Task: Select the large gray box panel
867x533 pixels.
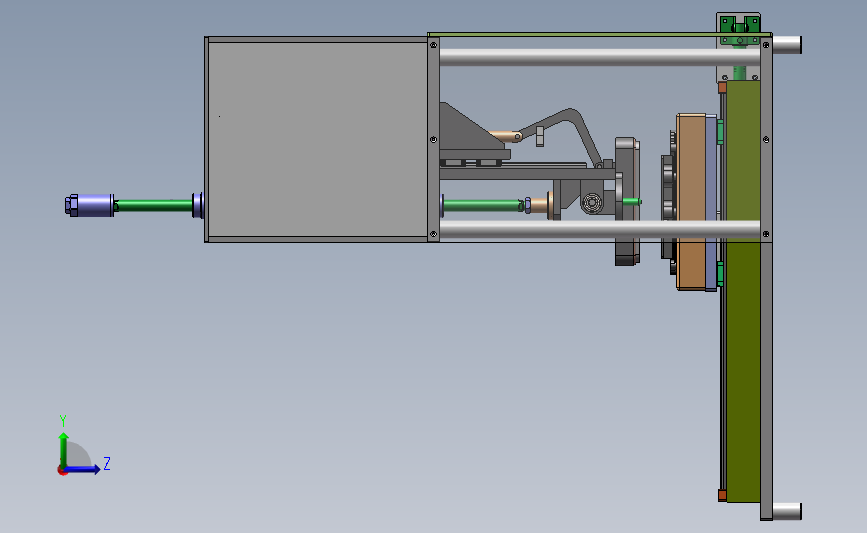Action: 317,139
